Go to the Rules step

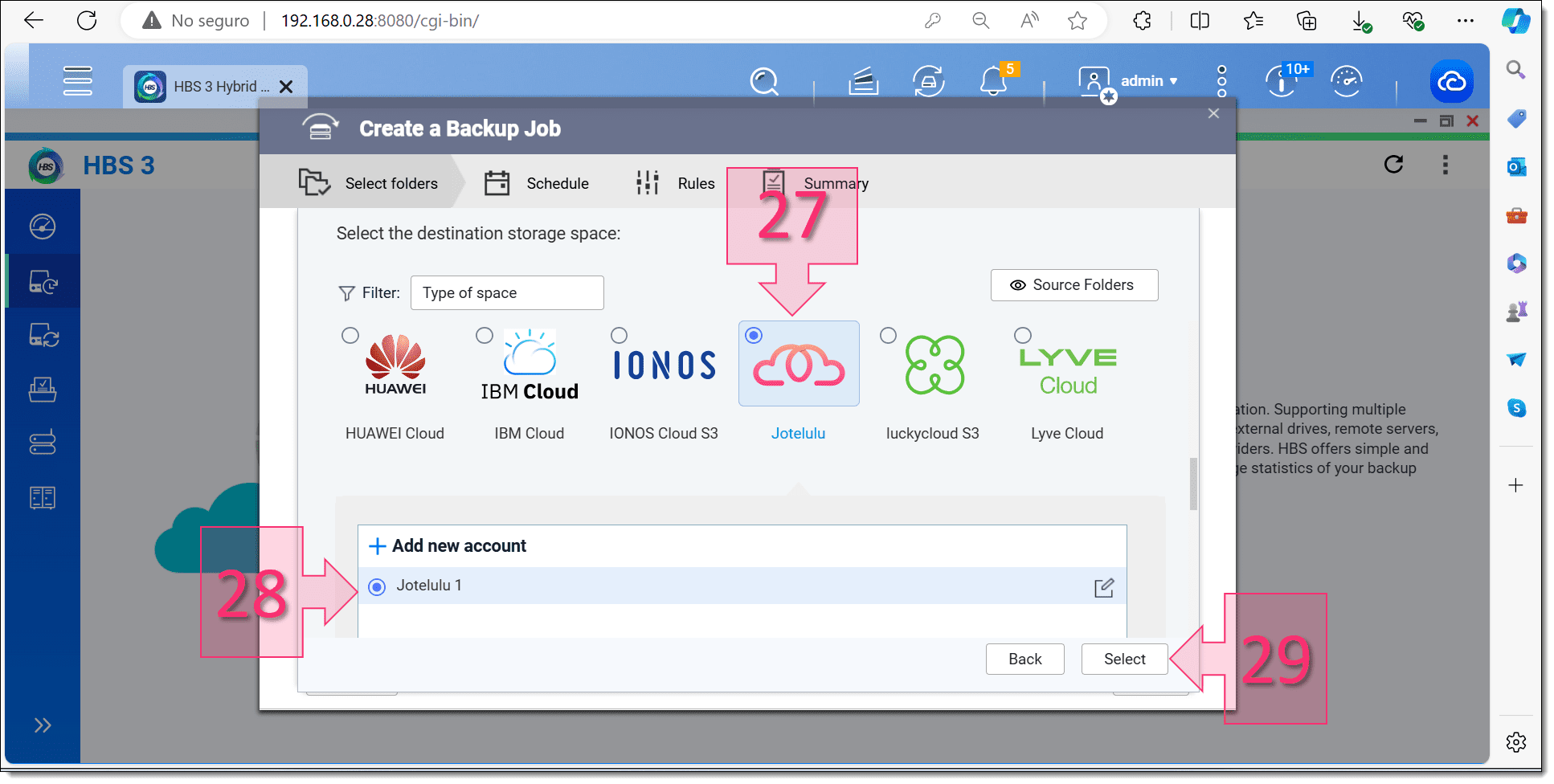coord(675,183)
